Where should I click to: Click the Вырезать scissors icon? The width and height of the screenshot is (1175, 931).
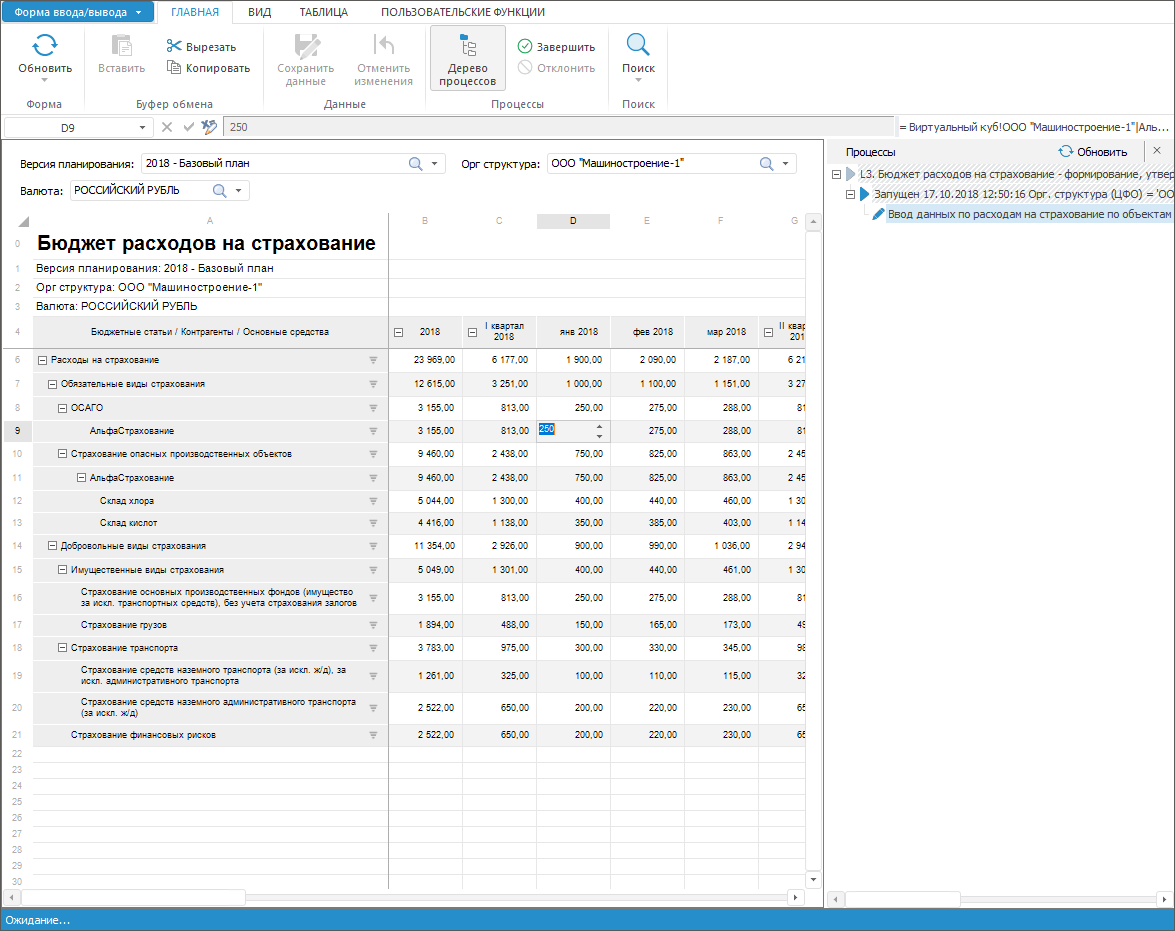(174, 46)
